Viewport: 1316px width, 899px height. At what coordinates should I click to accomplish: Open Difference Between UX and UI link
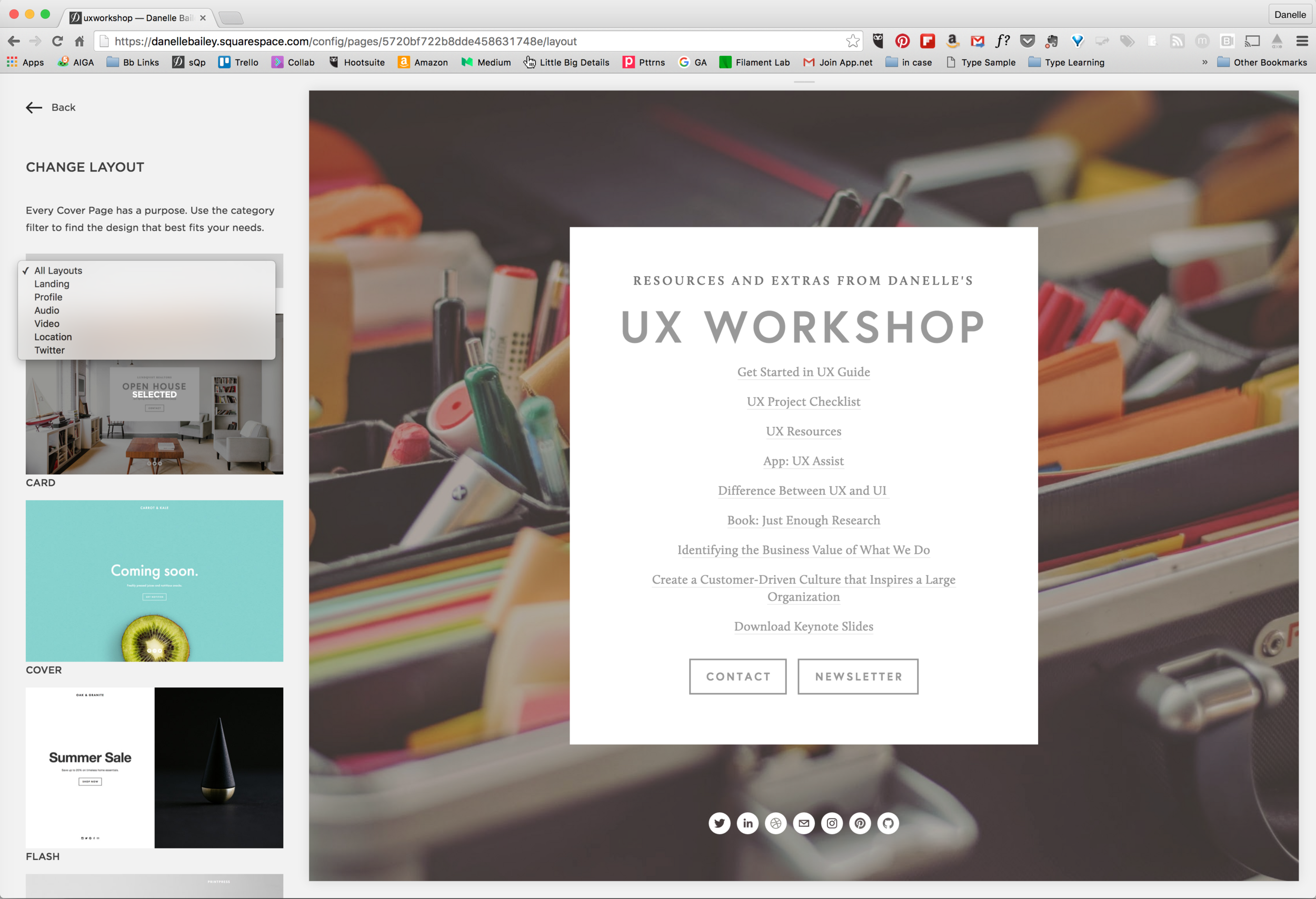coord(802,490)
